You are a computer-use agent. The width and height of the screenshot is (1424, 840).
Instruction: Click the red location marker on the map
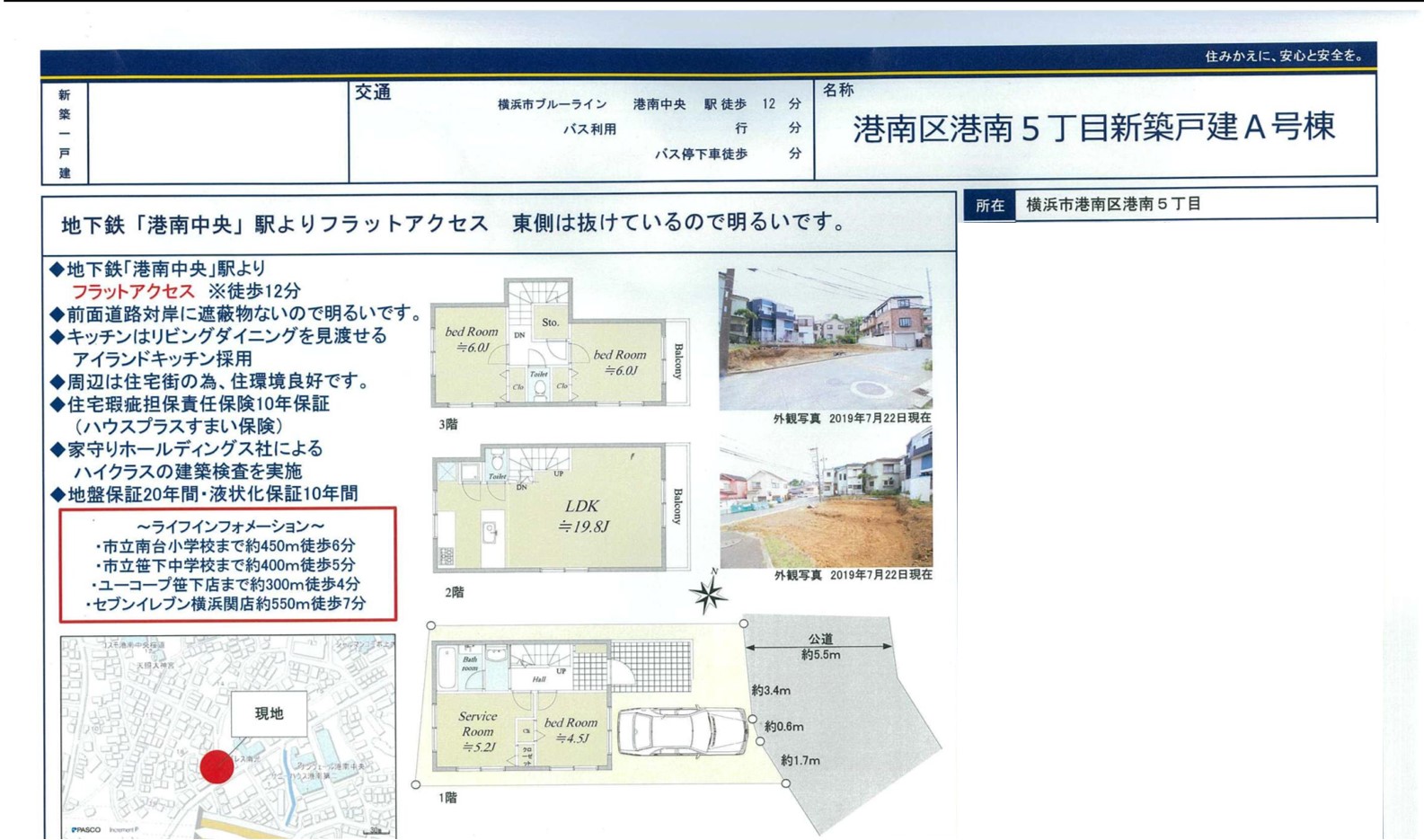(217, 766)
